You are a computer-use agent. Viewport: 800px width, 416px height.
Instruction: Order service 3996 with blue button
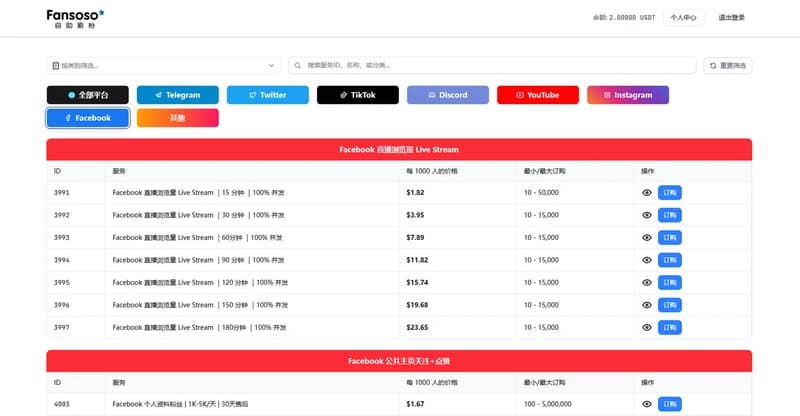click(x=669, y=305)
